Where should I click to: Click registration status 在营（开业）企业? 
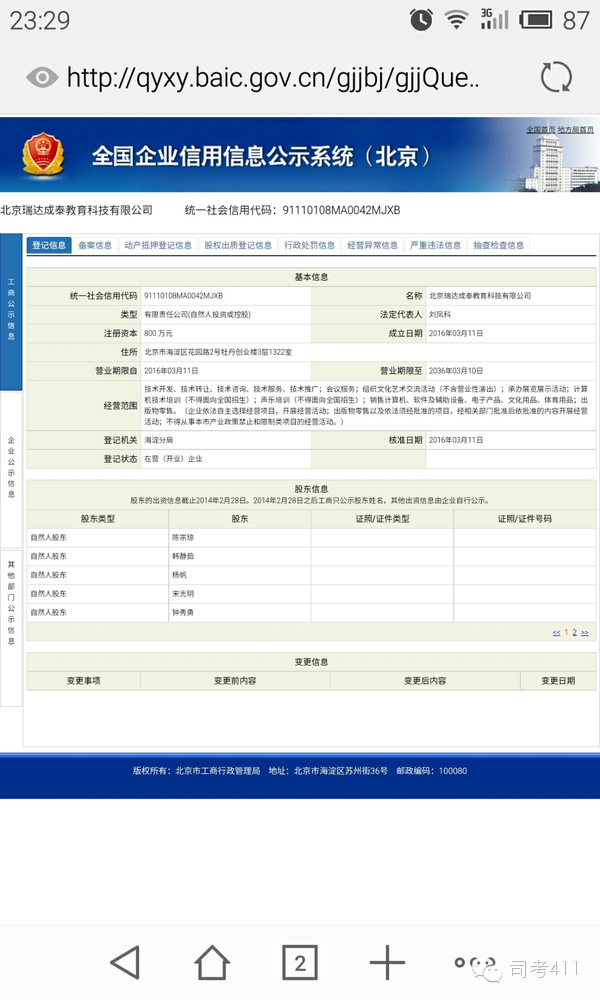click(173, 459)
